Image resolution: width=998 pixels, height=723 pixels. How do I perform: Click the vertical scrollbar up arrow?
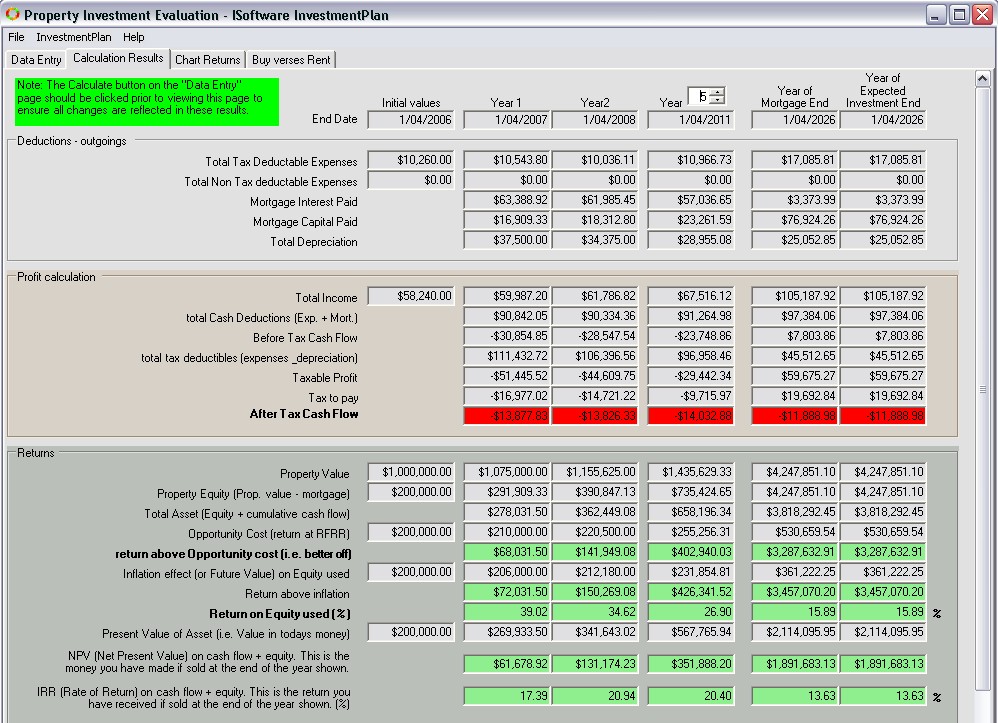(x=982, y=79)
